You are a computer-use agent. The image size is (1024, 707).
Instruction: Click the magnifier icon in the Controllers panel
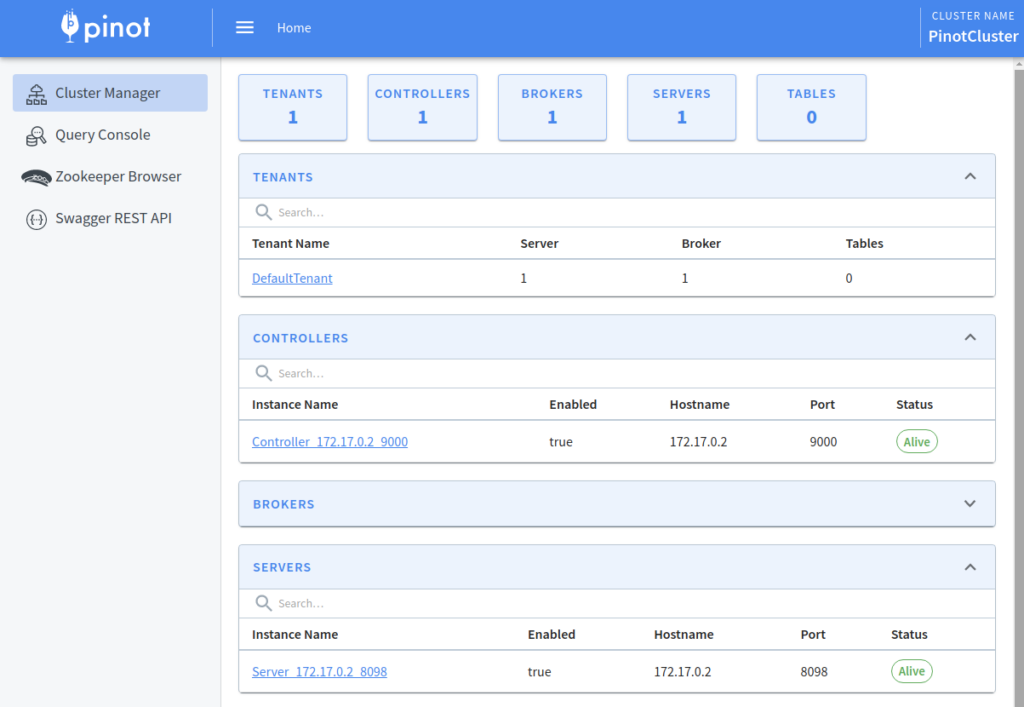click(x=262, y=373)
